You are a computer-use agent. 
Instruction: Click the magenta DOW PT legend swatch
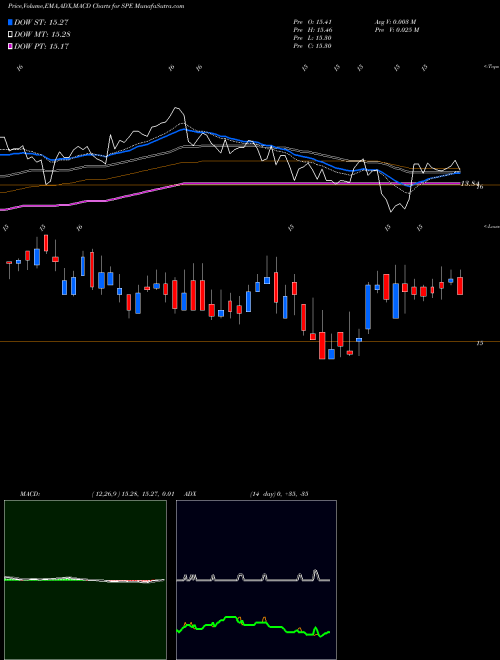(x=10, y=46)
